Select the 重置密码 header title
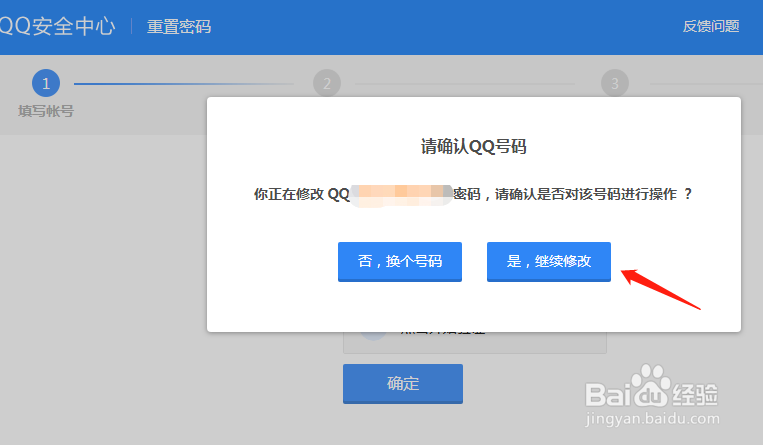The height and width of the screenshot is (445, 763). (179, 27)
